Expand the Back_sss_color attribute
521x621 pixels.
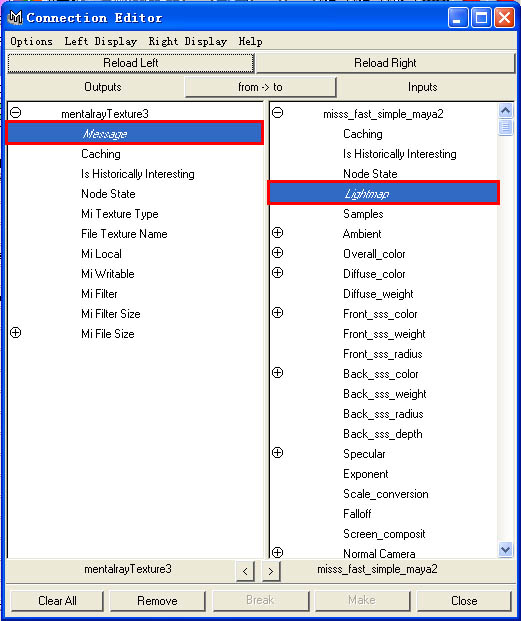(x=278, y=373)
